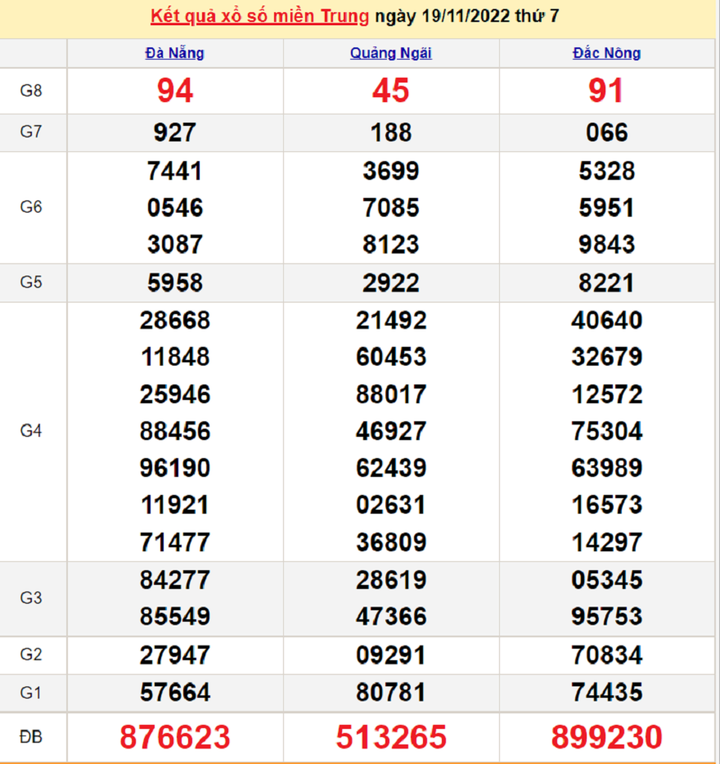The height and width of the screenshot is (764, 720).
Task: Select G1 number 74435 under Đắc Nông
Action: pos(607,692)
